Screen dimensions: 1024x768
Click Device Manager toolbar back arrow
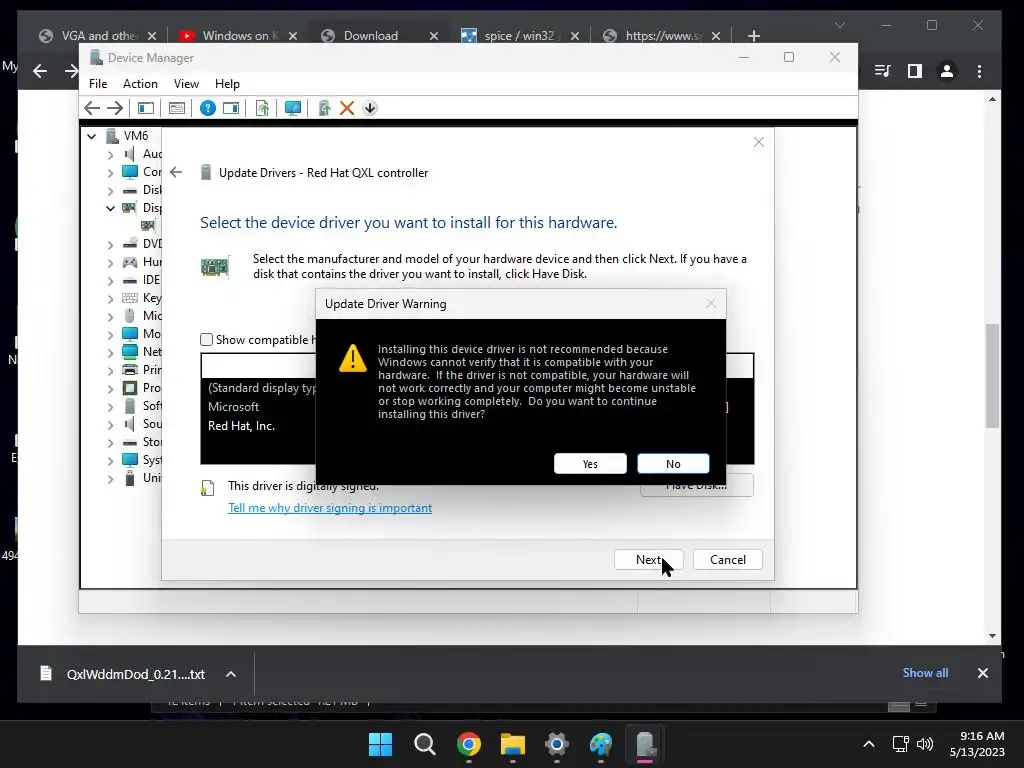(x=92, y=108)
